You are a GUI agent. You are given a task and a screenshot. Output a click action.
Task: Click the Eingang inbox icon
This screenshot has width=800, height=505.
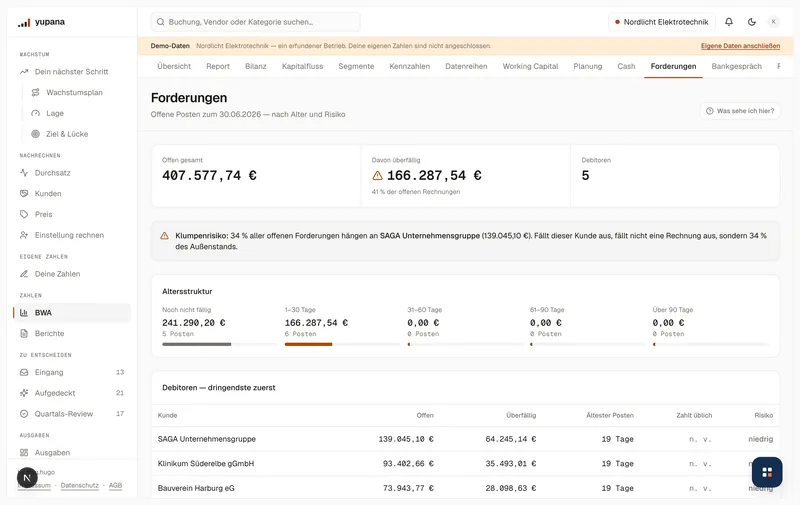point(24,372)
